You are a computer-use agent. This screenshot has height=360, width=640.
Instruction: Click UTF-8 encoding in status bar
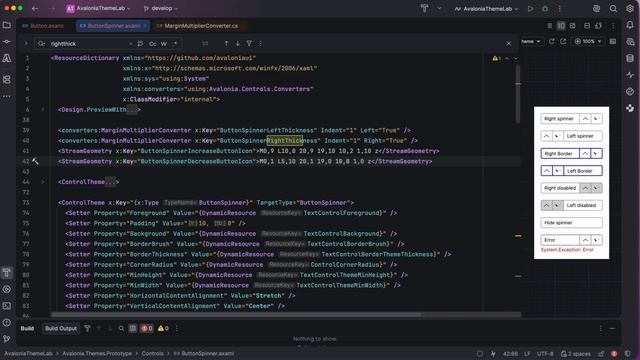point(545,353)
